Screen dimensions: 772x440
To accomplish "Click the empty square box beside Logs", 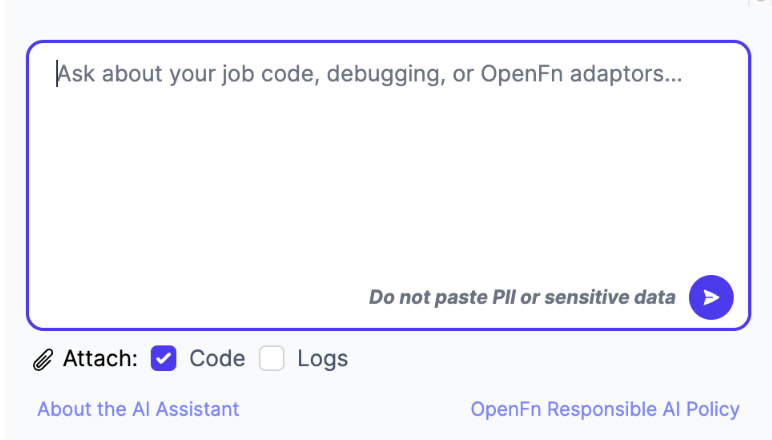I will [x=272, y=358].
